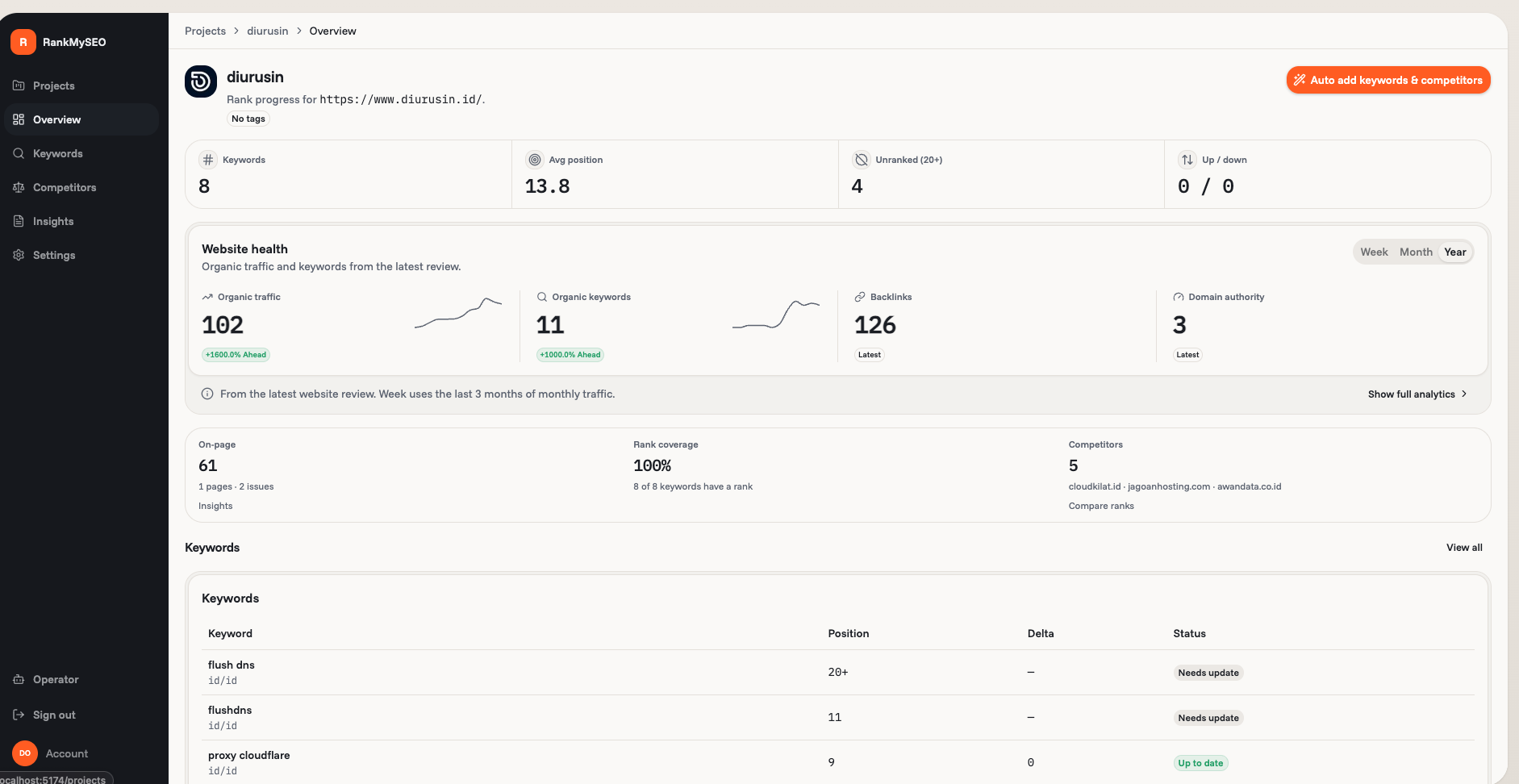This screenshot has width=1519, height=784.
Task: Click the +1600.0% Ahead badge
Action: [236, 355]
